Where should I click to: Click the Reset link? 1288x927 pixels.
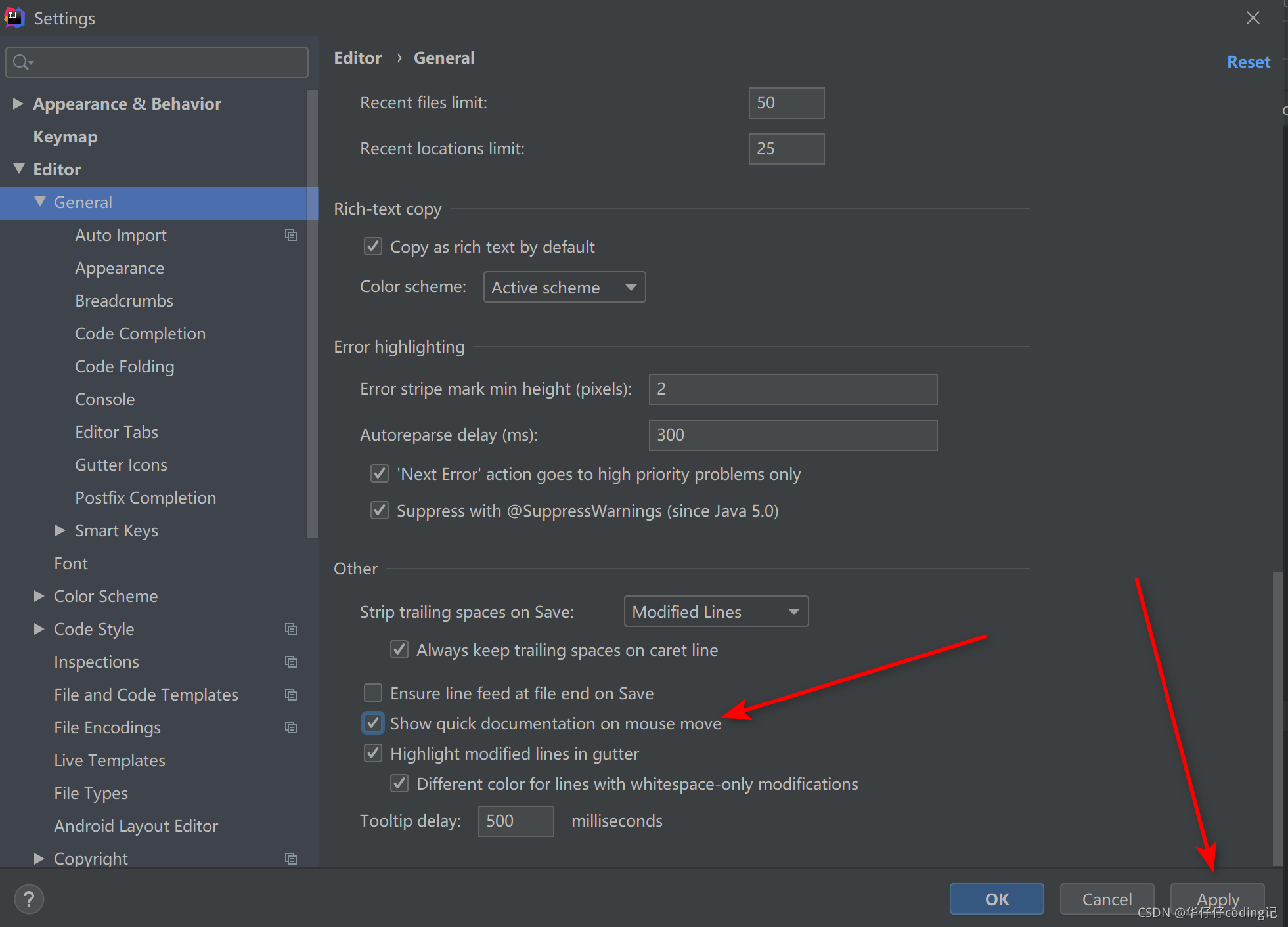1249,62
